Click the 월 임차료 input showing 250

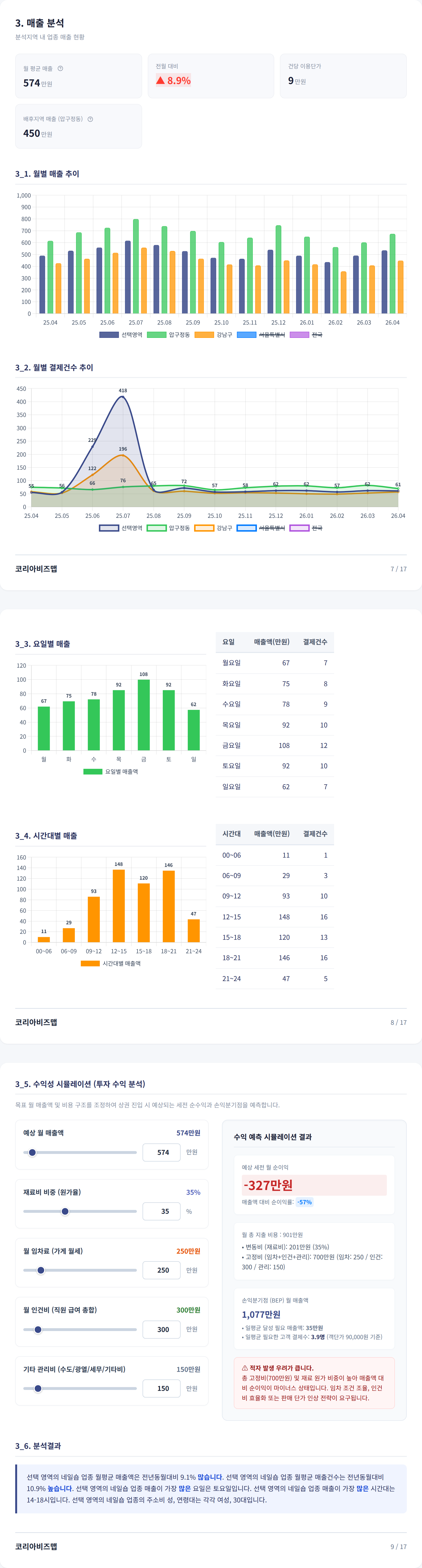(x=161, y=1270)
